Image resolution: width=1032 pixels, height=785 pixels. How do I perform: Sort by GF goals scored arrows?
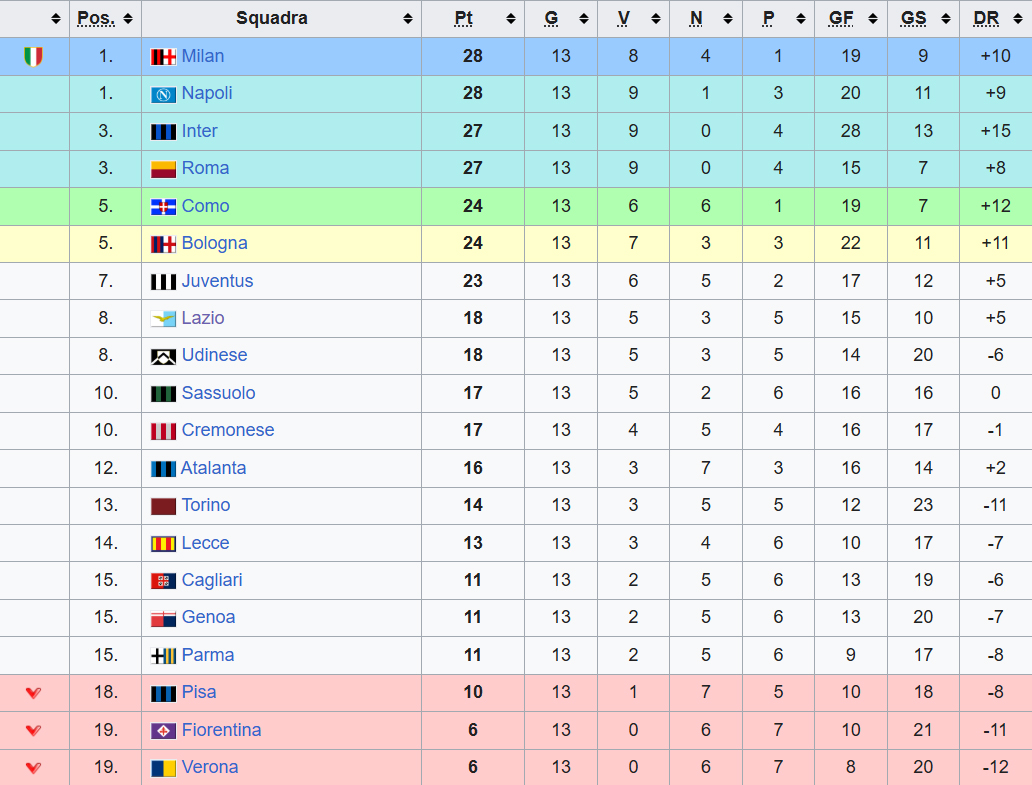(874, 19)
